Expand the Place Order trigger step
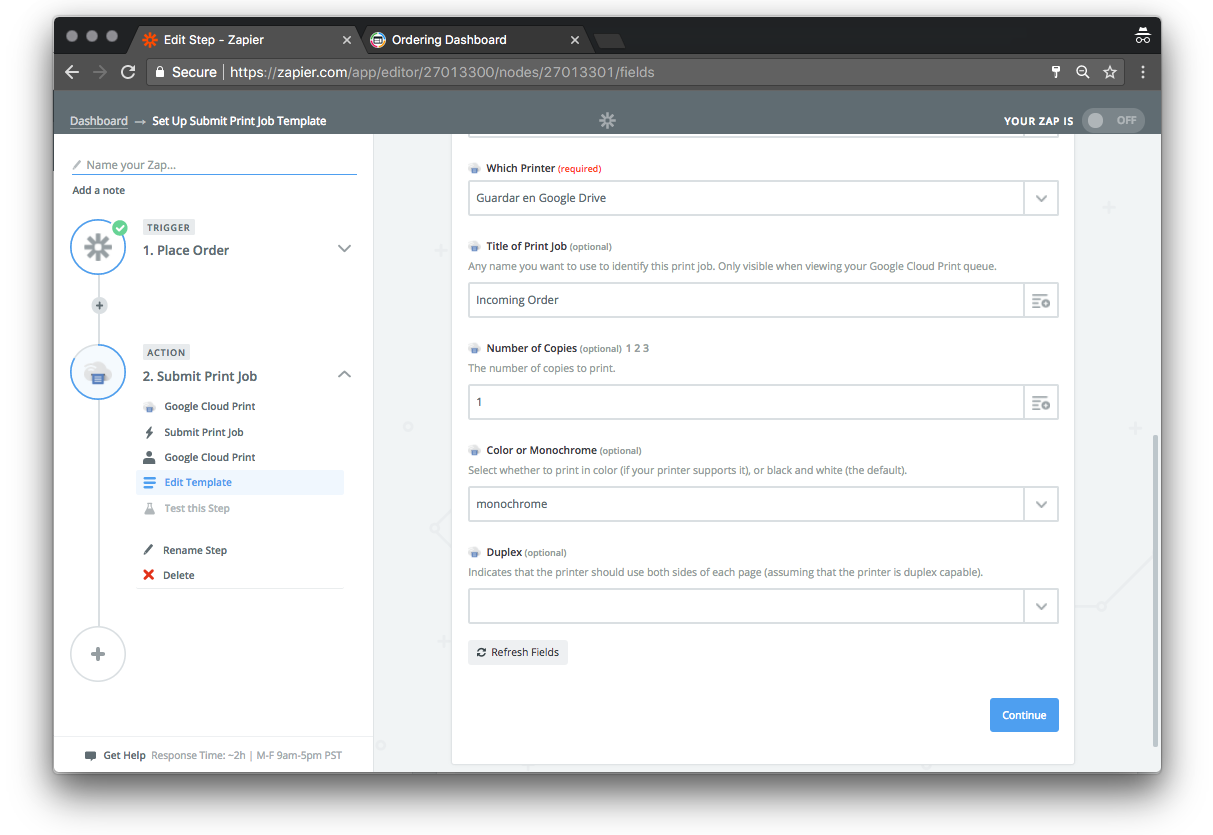Viewport: 1213px width, 835px height. (344, 249)
